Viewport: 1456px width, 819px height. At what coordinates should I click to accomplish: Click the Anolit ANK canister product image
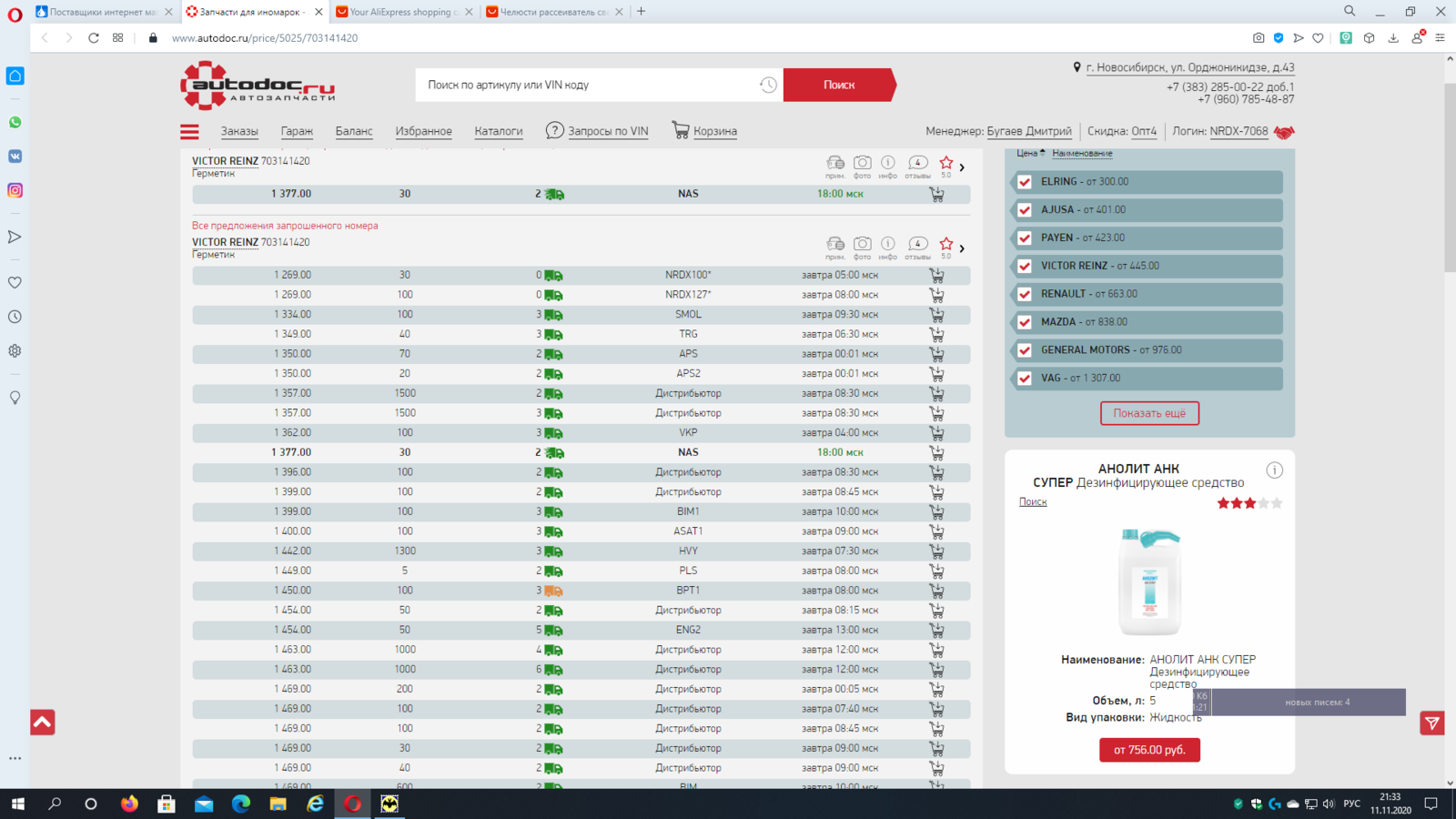coord(1149,581)
